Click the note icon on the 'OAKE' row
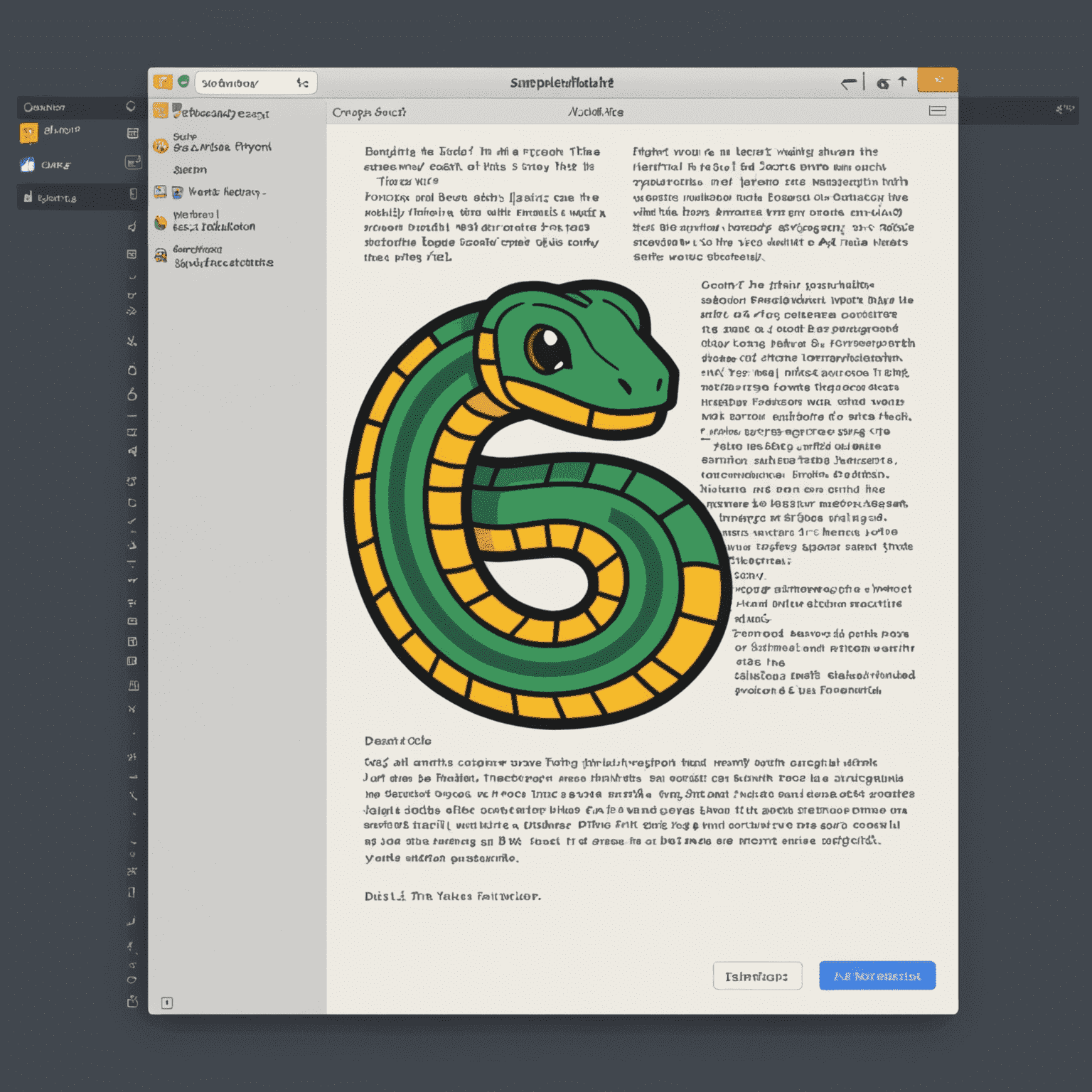The width and height of the screenshot is (1092, 1092). pyautogui.click(x=132, y=163)
